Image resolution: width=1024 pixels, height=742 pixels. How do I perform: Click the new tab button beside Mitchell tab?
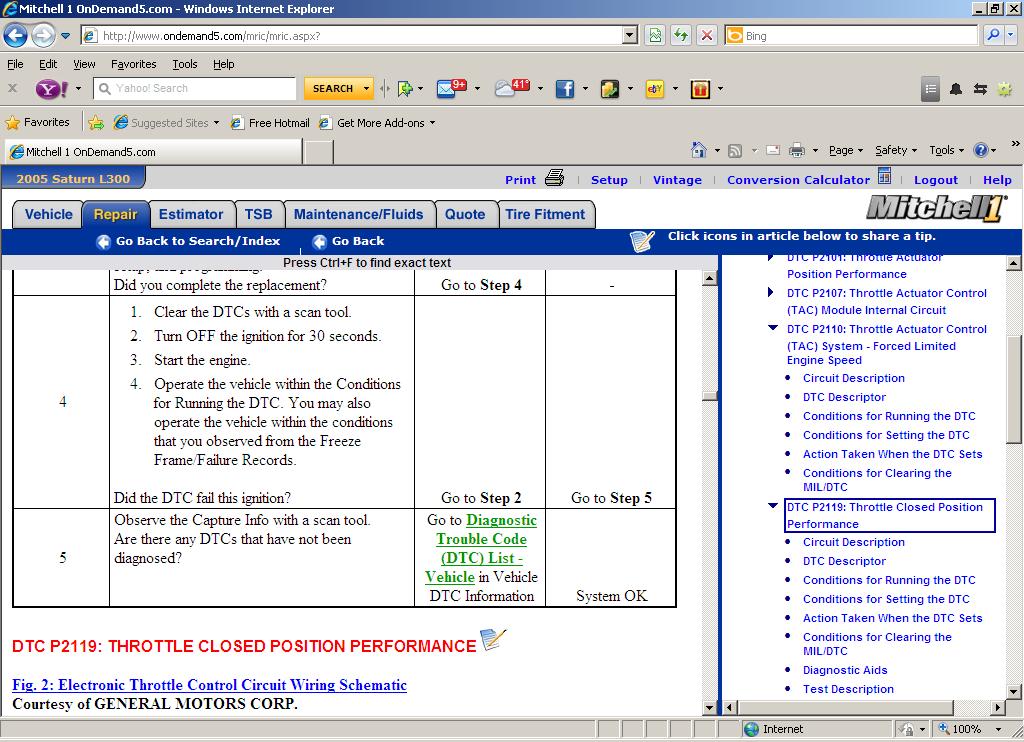point(319,152)
